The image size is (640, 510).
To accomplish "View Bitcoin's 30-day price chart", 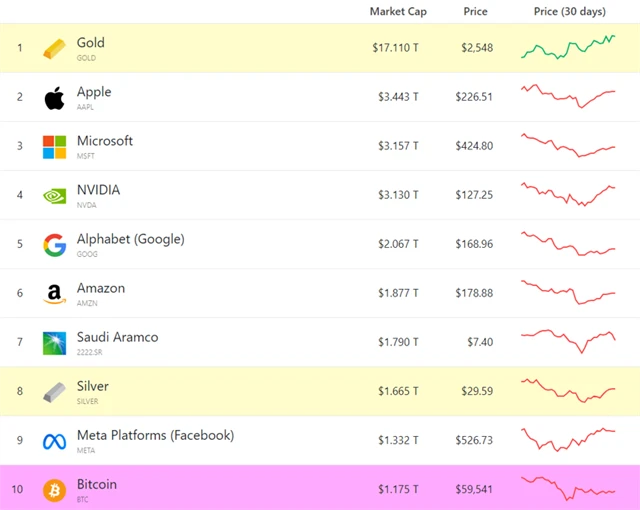I will 568,488.
